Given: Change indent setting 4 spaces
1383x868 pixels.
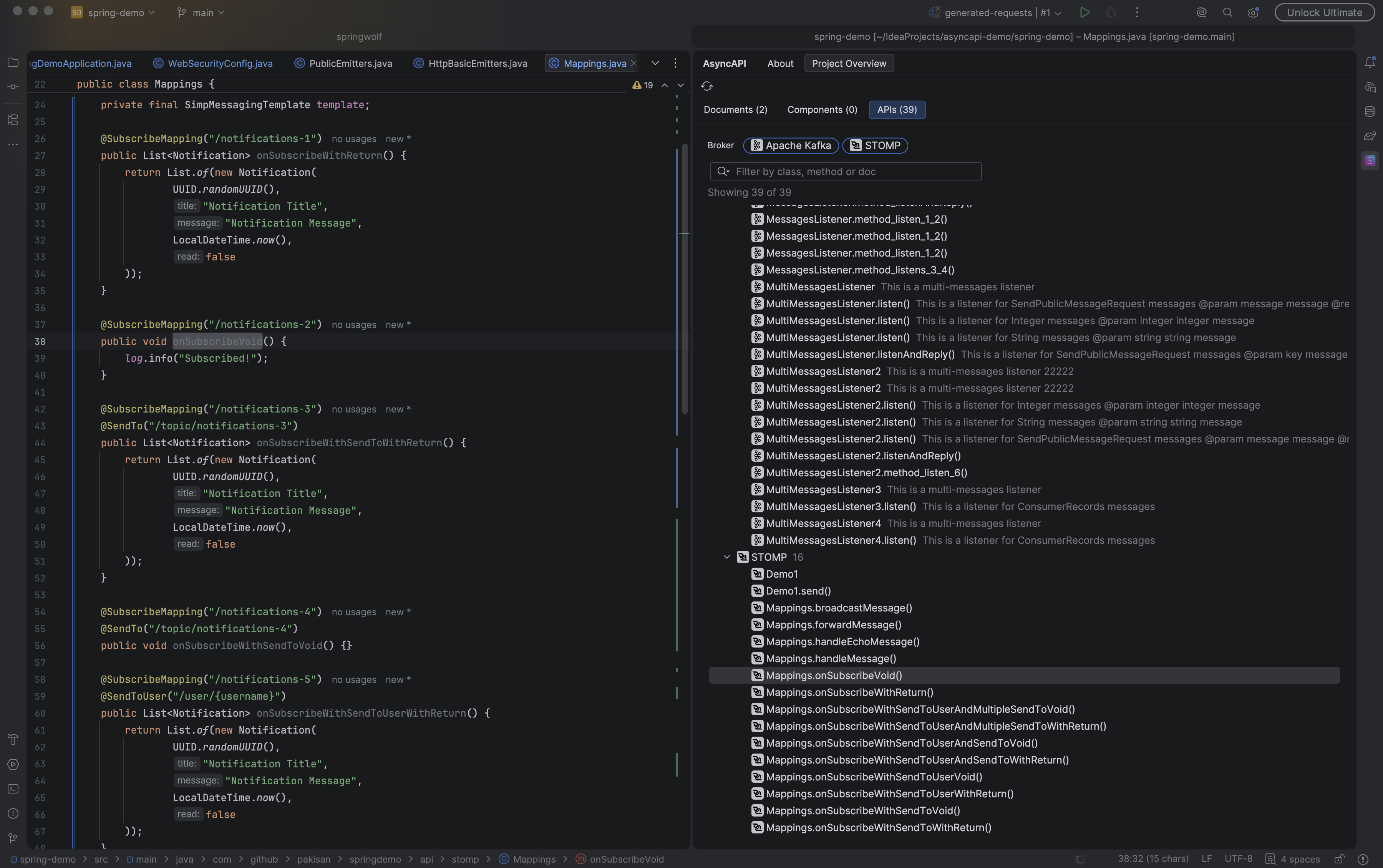Looking at the screenshot, I should tap(1293, 859).
